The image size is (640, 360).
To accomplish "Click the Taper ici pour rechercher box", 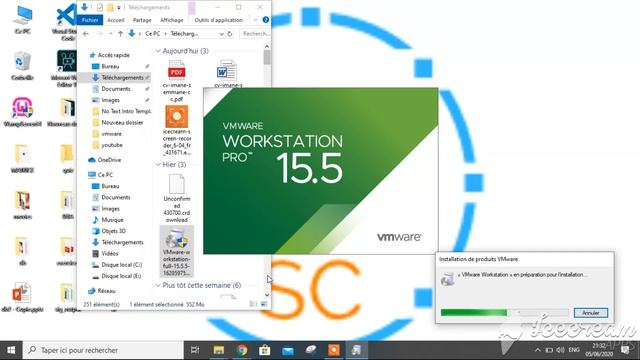I will click(x=103, y=350).
